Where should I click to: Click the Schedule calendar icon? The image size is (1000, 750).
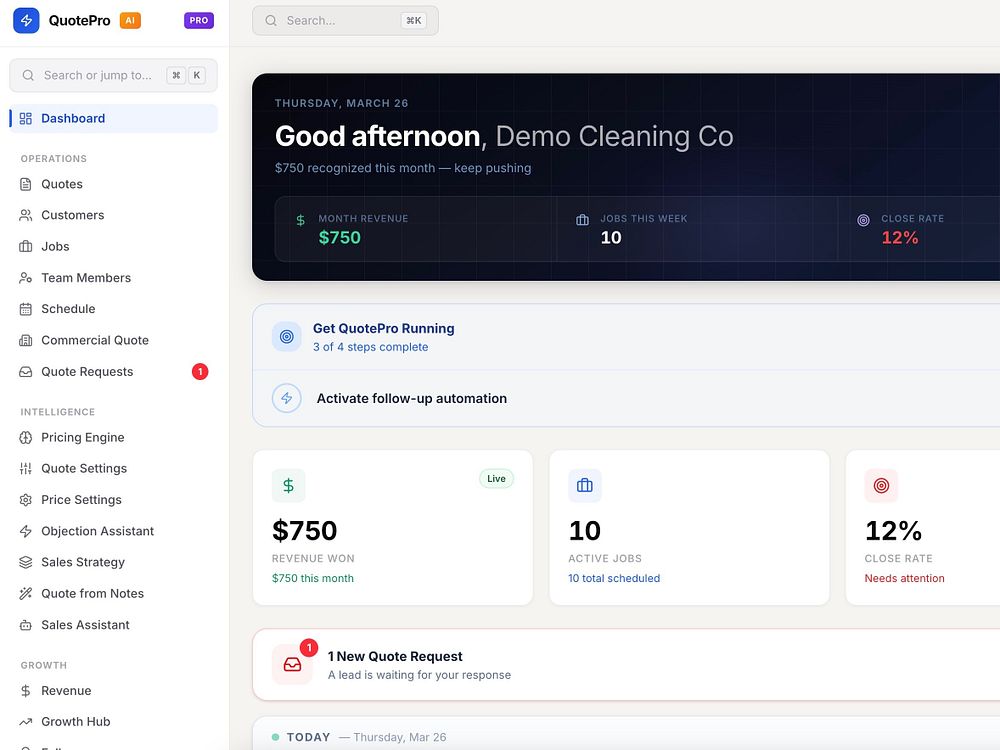click(26, 309)
